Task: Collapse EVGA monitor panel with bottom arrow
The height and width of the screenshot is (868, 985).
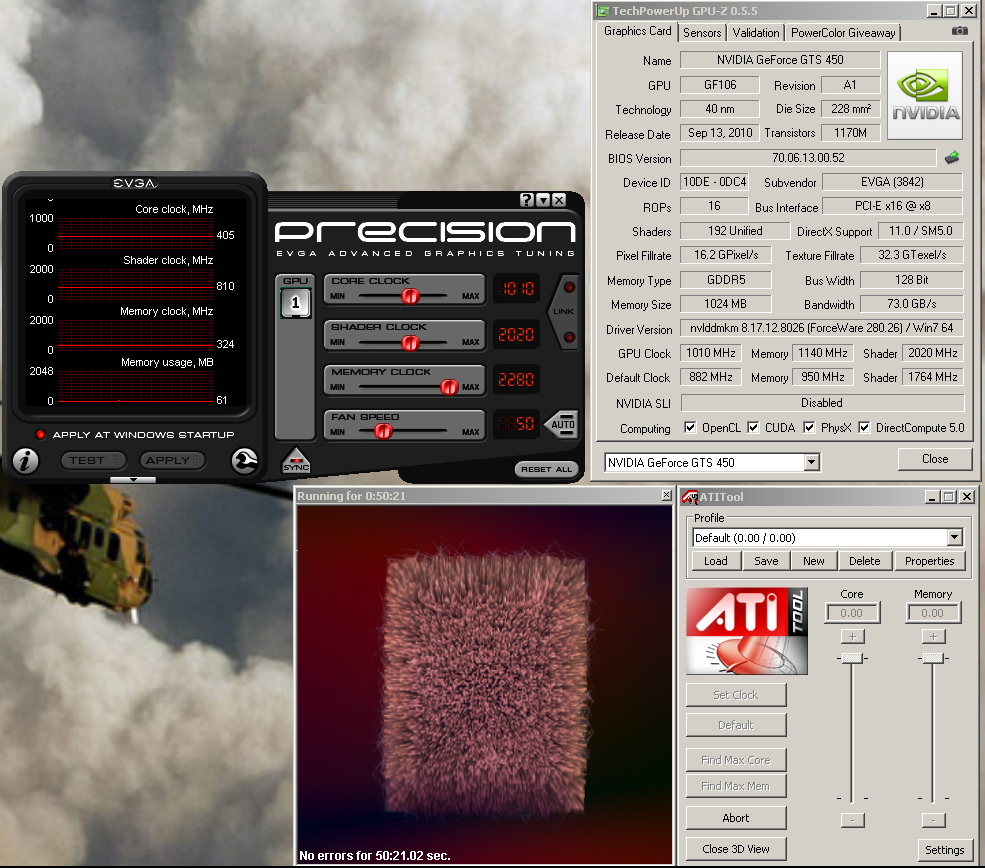Action: point(133,480)
